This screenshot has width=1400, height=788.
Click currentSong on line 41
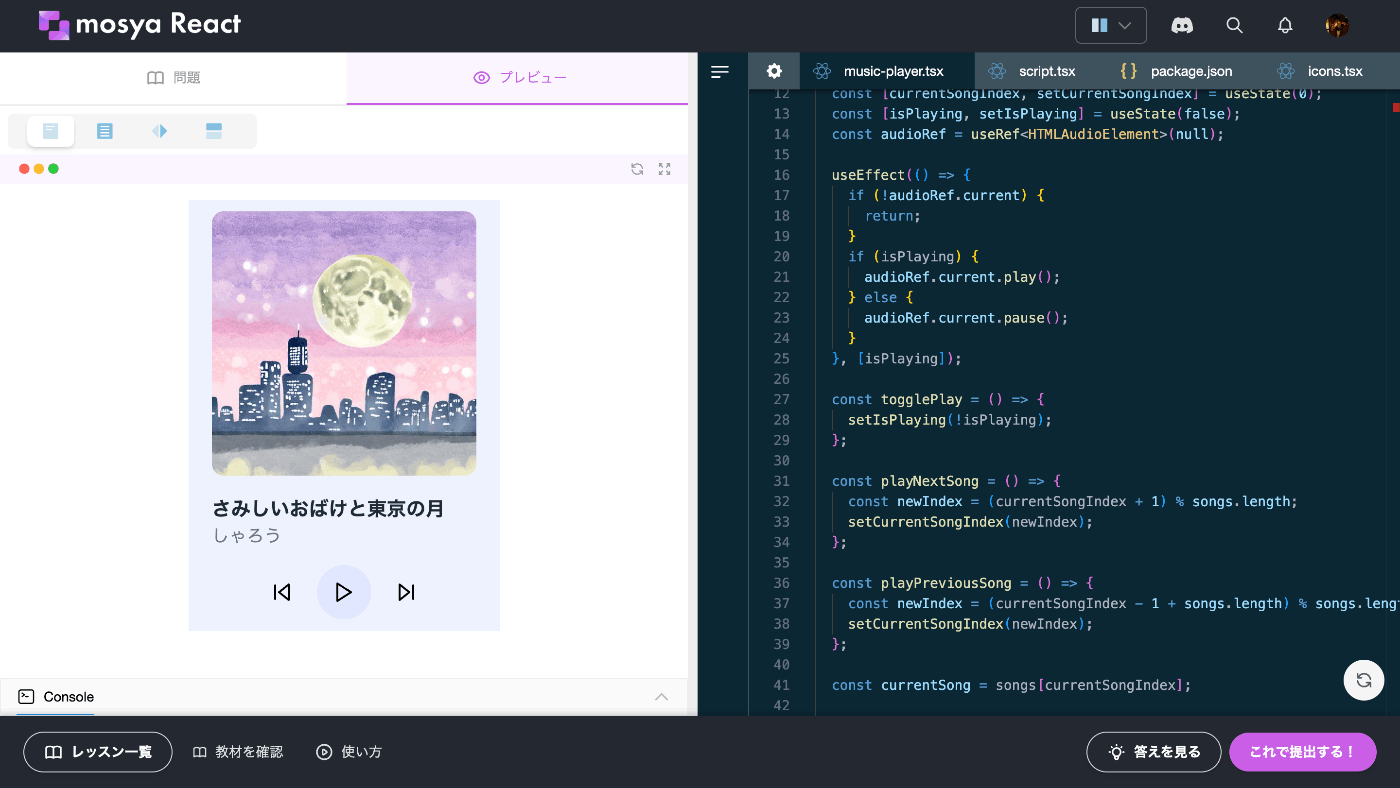(x=925, y=685)
